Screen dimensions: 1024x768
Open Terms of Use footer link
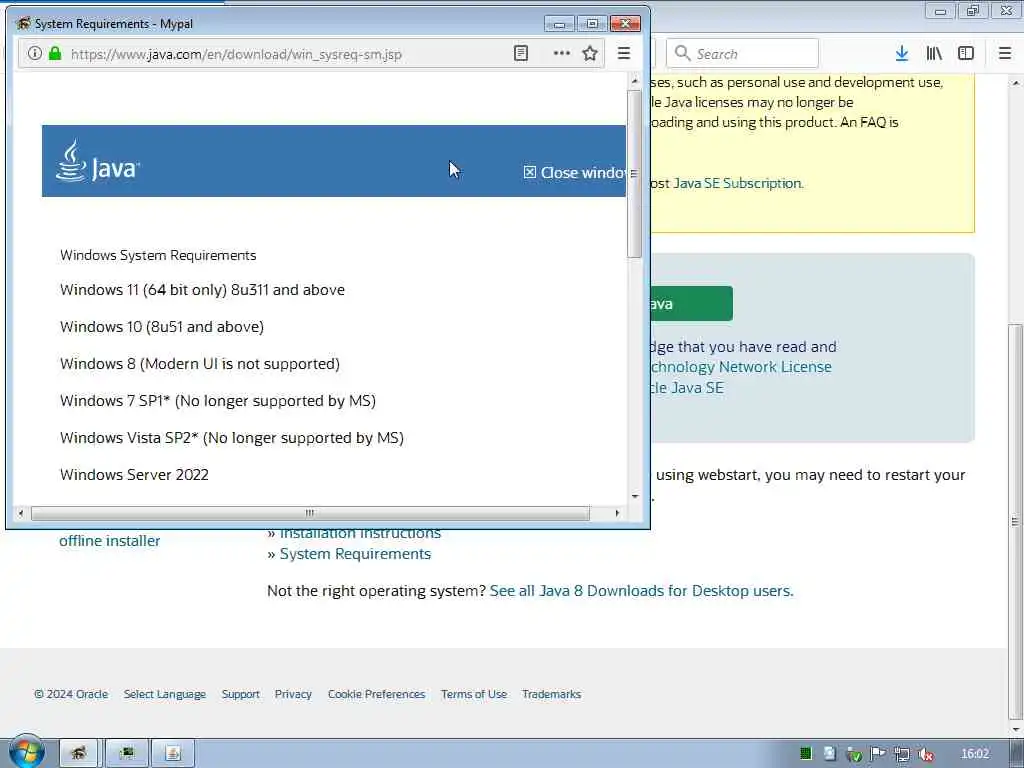(473, 694)
